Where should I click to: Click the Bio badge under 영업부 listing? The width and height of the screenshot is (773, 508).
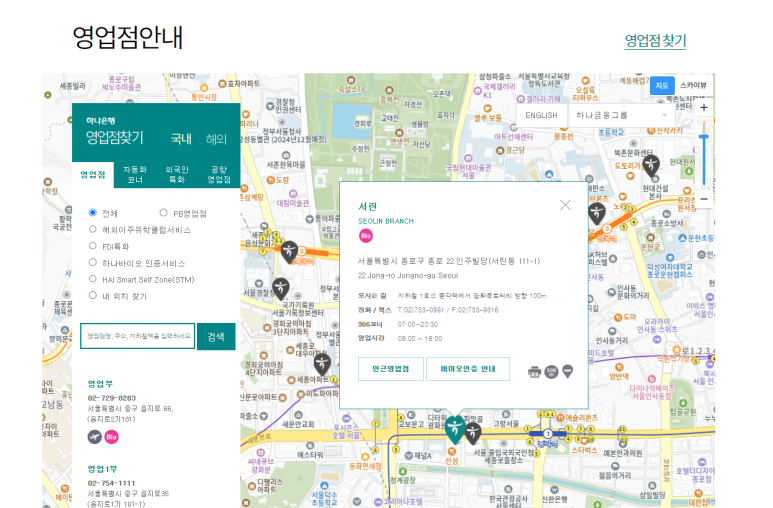click(x=111, y=437)
